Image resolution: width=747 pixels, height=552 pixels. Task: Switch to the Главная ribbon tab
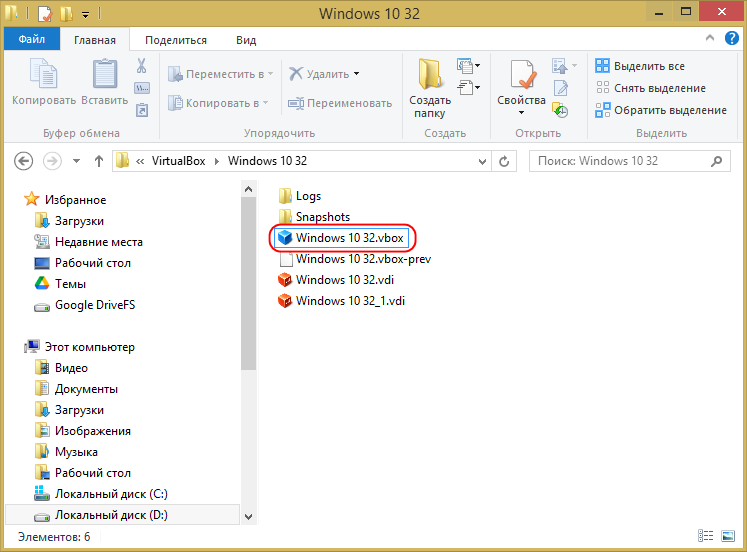(x=95, y=40)
